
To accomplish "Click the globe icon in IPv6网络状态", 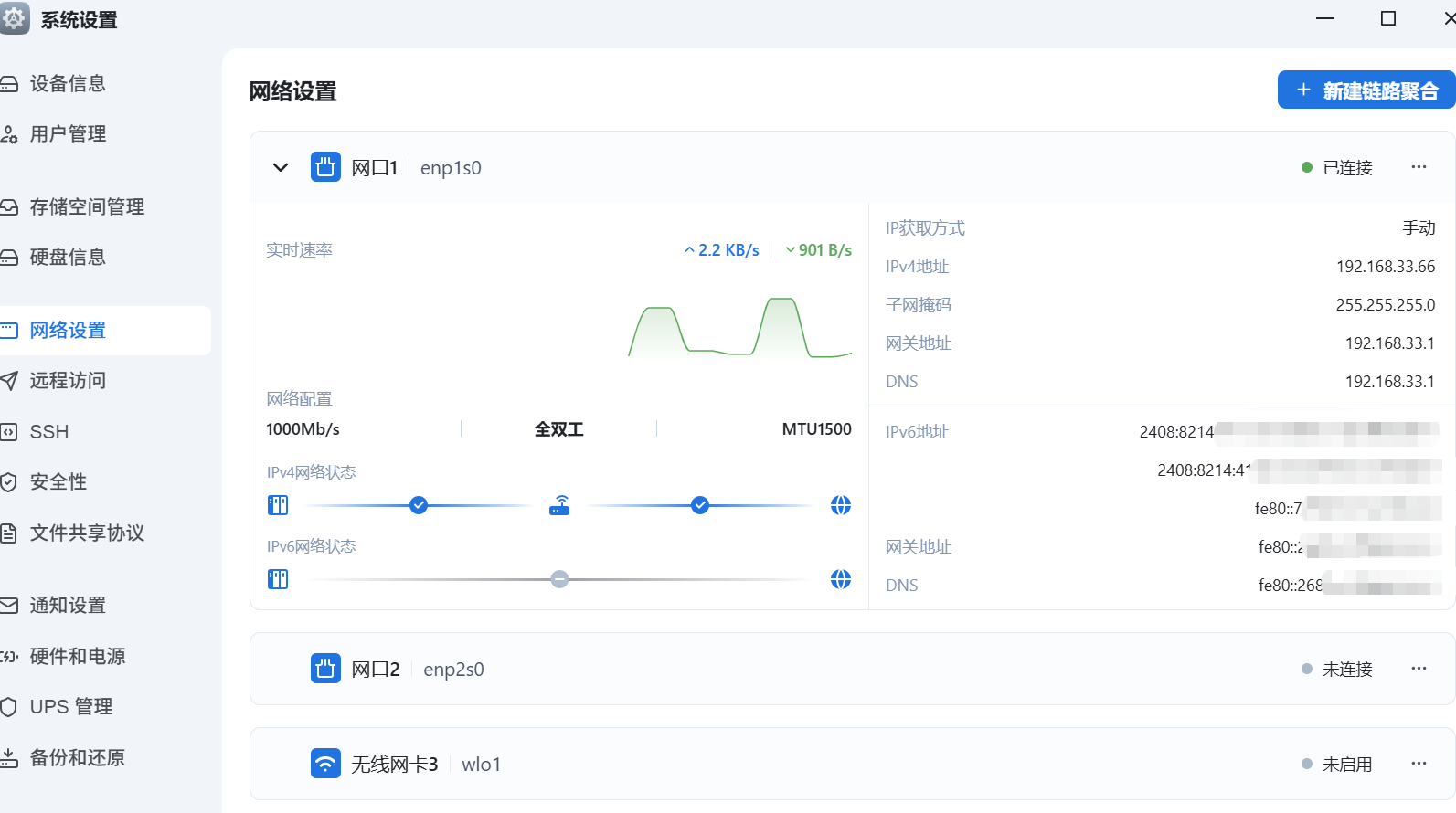I will click(x=841, y=579).
